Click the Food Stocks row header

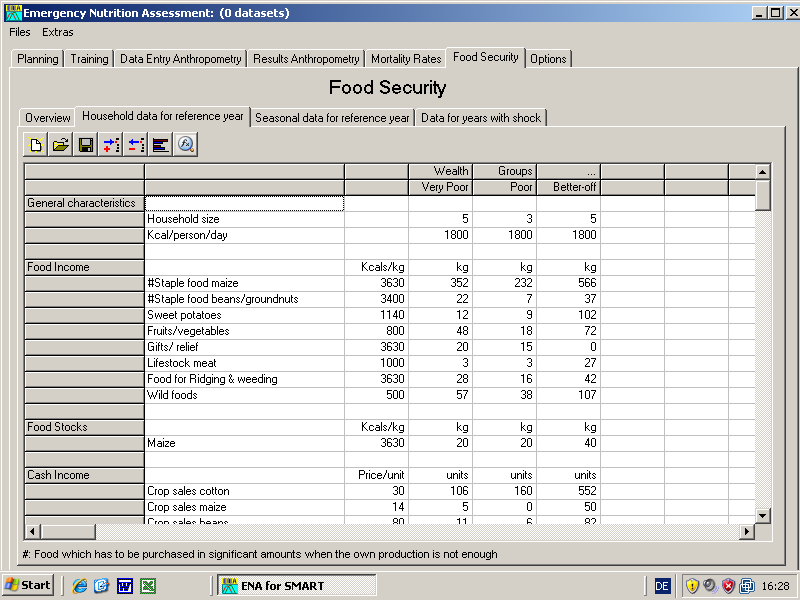84,427
